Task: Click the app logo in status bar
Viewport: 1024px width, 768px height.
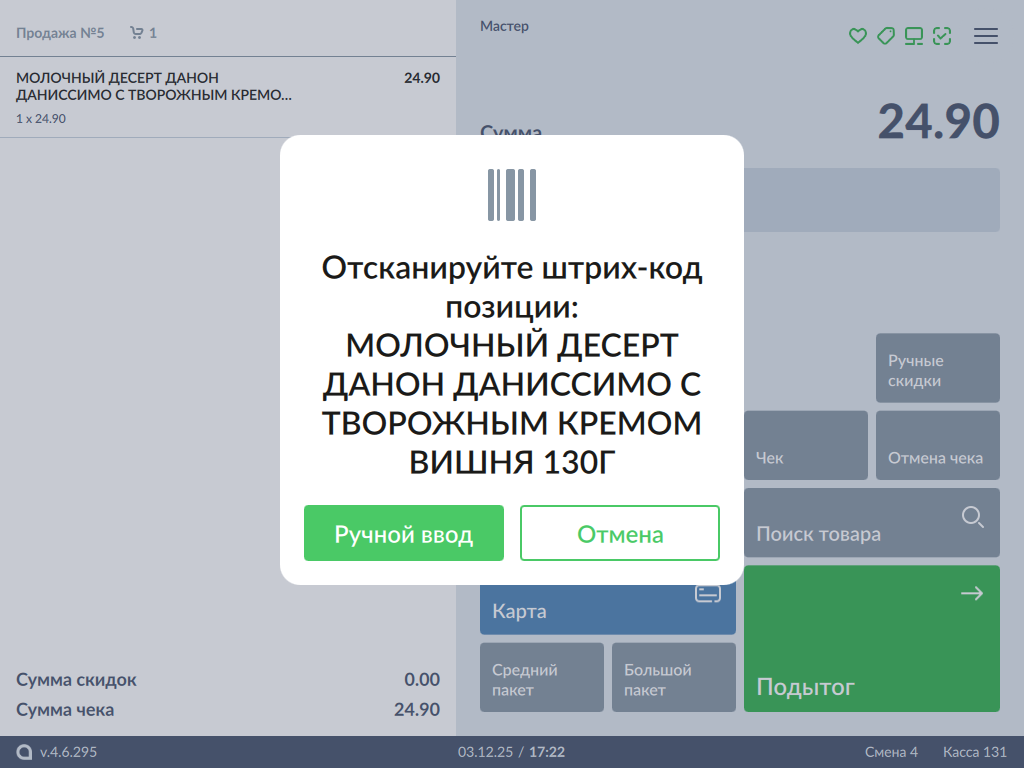Action: pos(24,752)
